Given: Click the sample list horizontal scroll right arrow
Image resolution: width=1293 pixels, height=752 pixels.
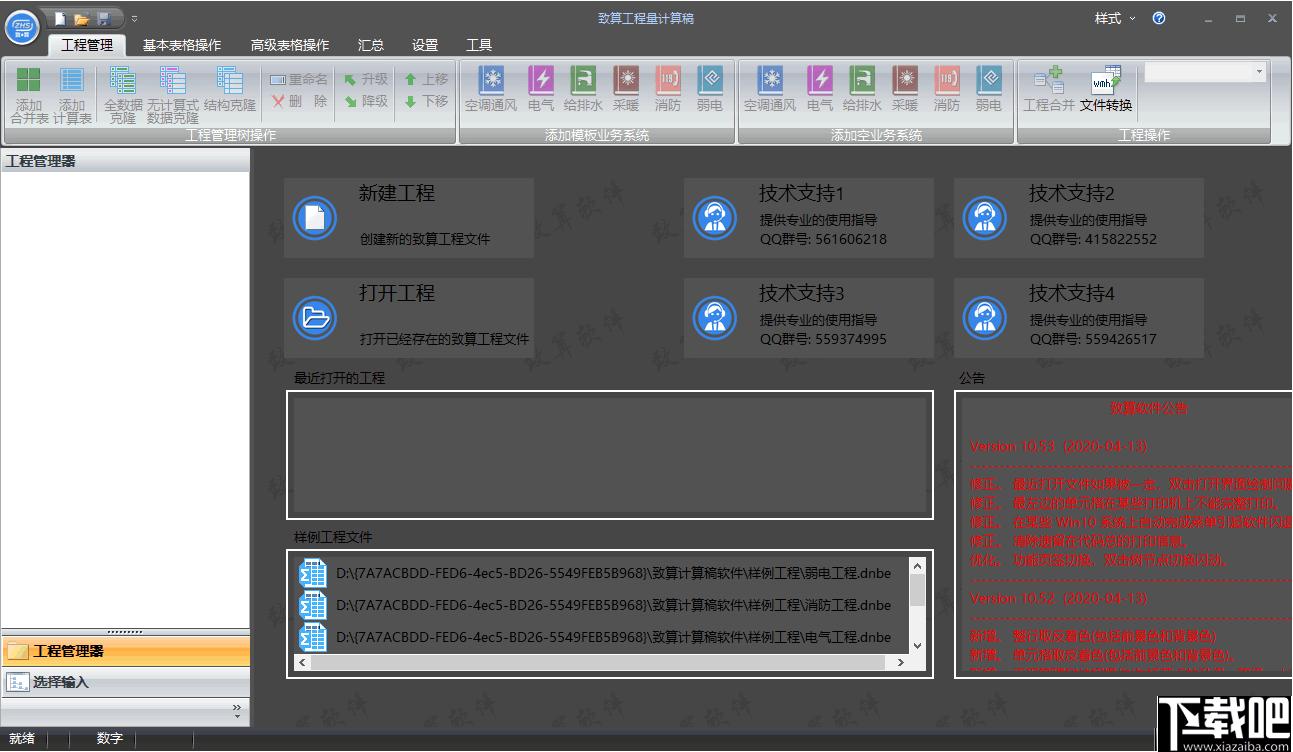Looking at the screenshot, I should click(900, 662).
